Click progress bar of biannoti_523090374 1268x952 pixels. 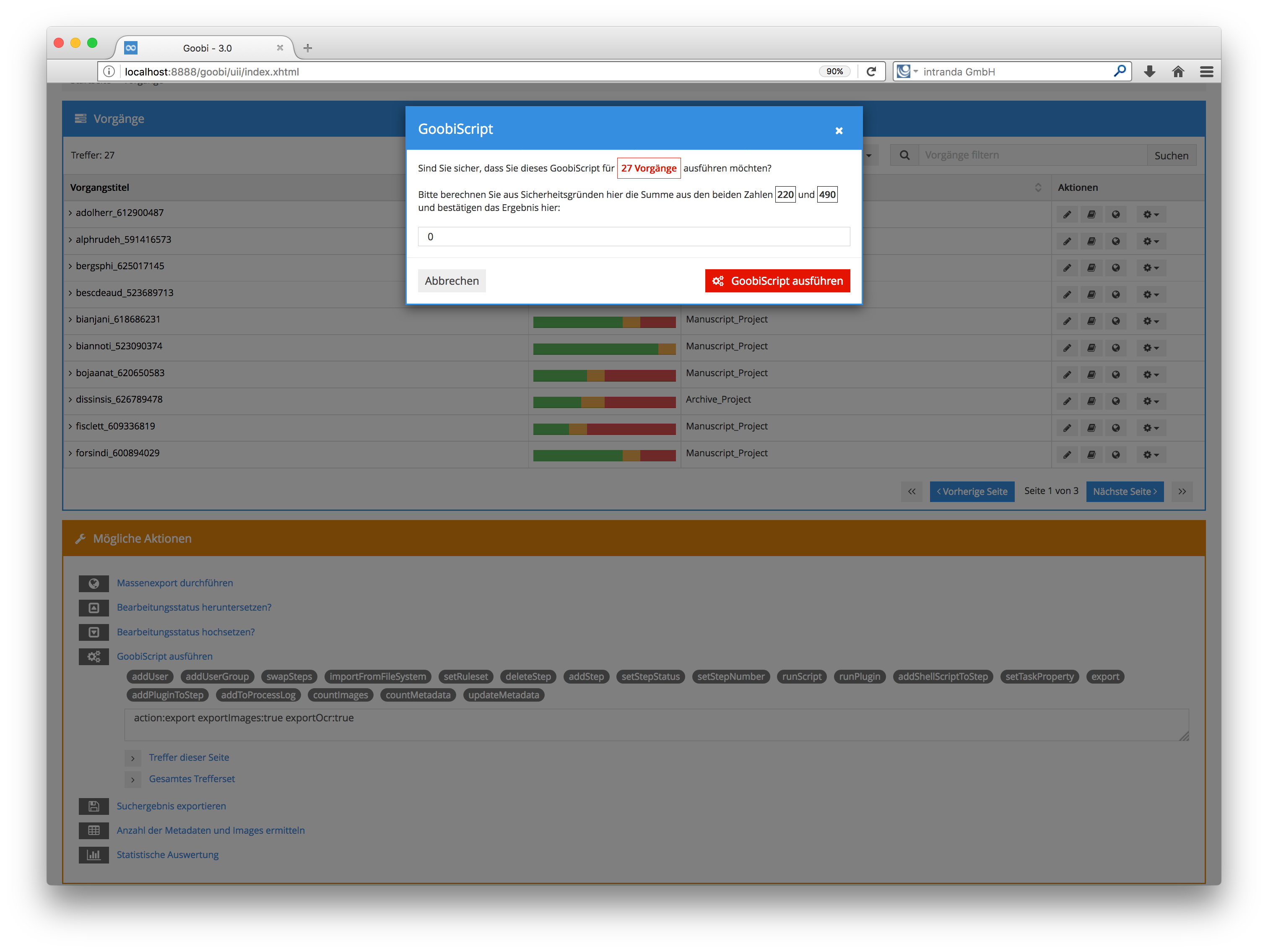tap(604, 349)
